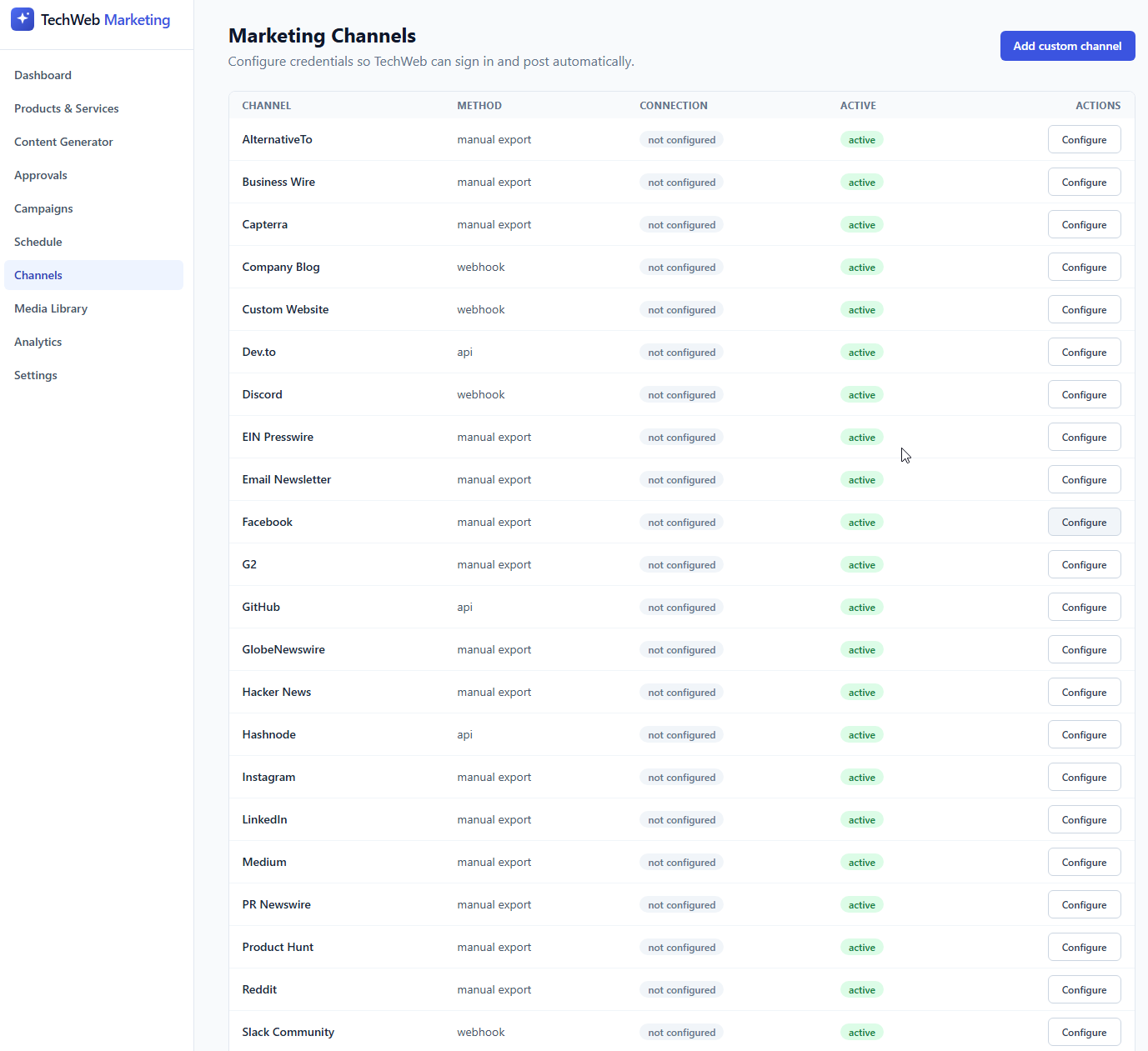Configure the Slack Community channel
Image resolution: width=1148 pixels, height=1051 pixels.
[1084, 1033]
